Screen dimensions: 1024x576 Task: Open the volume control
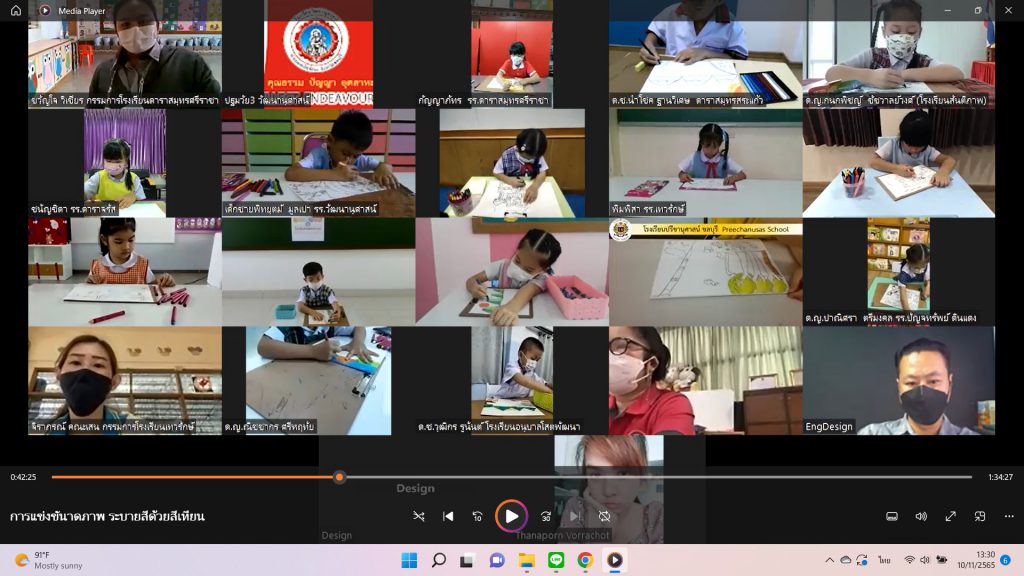pos(921,516)
